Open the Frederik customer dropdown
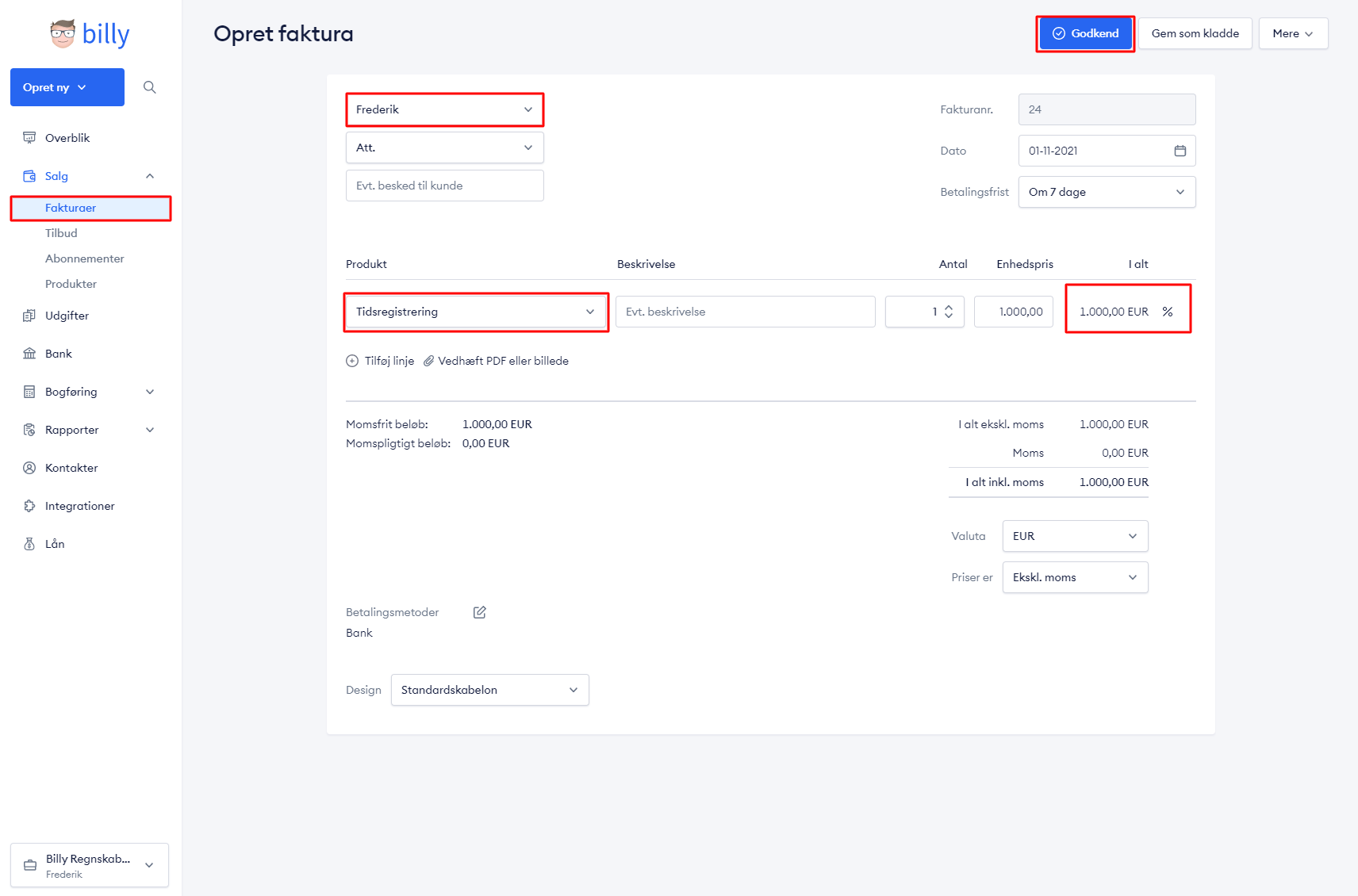This screenshot has height=896, width=1358. point(445,109)
